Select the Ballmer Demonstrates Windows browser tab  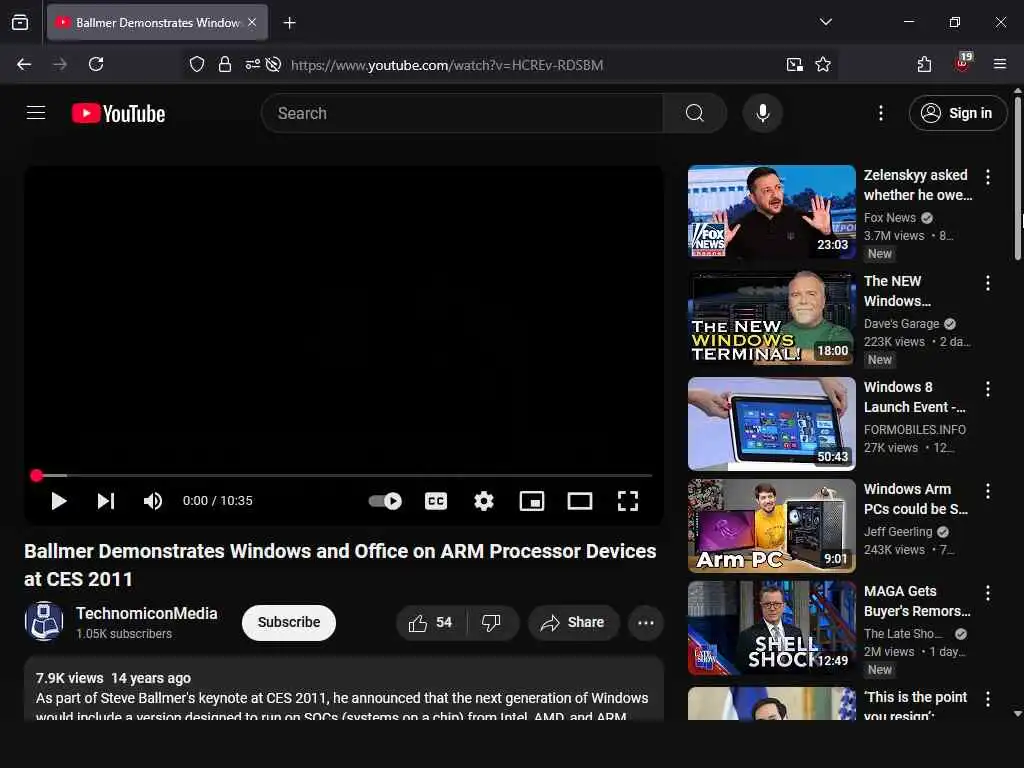tap(157, 23)
